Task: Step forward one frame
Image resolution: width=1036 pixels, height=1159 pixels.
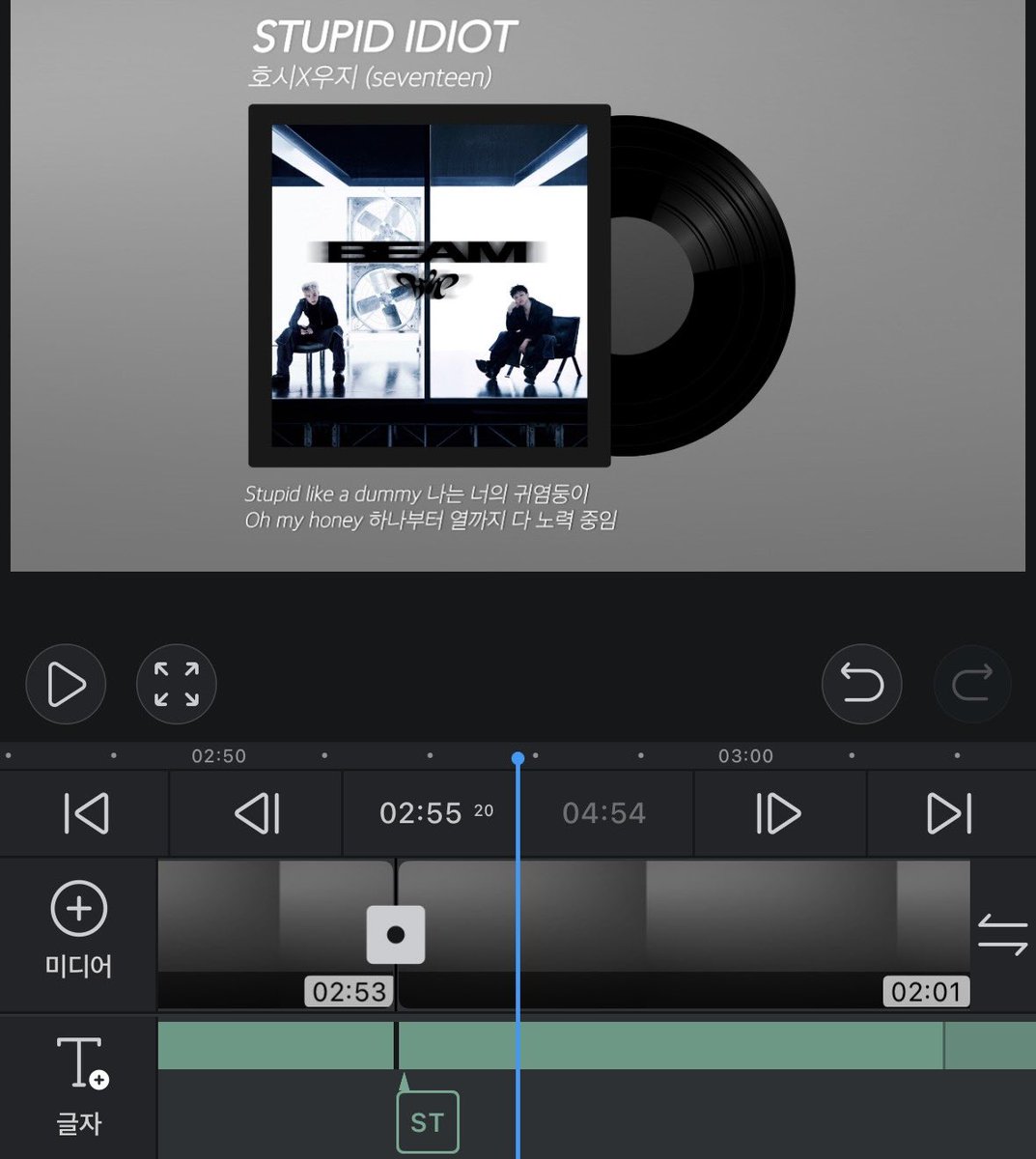Action: [x=778, y=813]
